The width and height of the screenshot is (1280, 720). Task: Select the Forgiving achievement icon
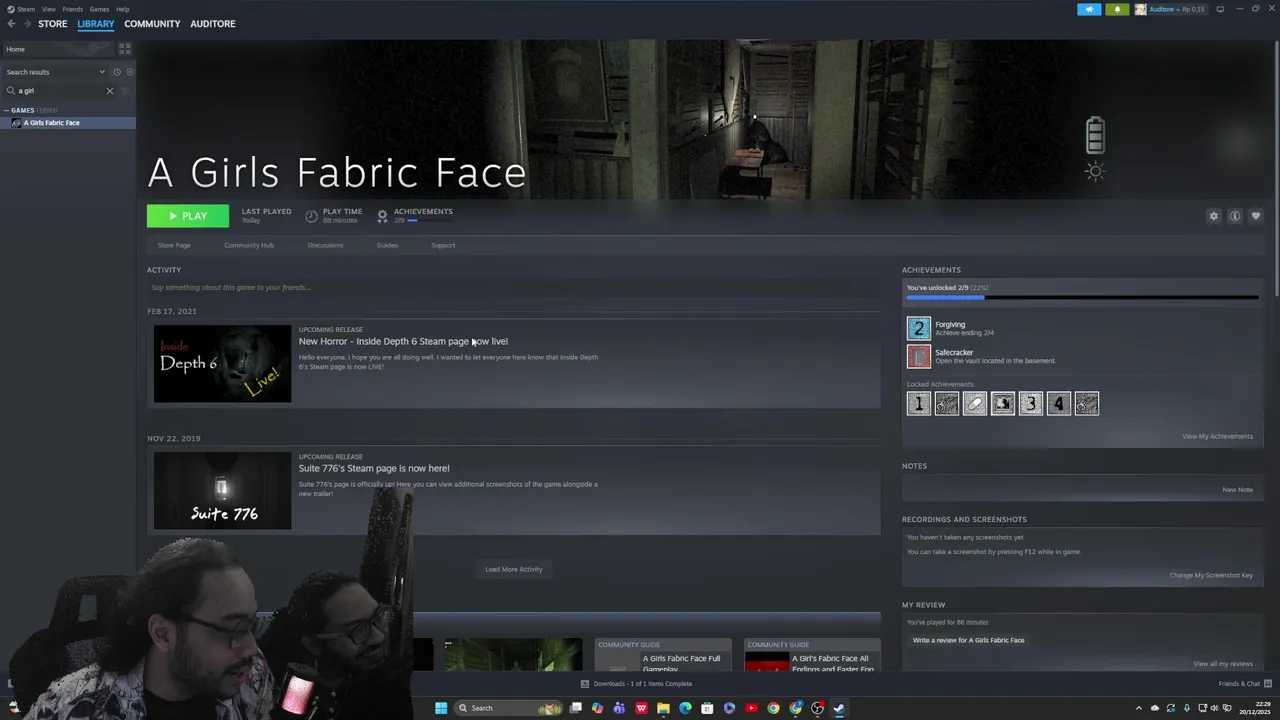click(919, 328)
